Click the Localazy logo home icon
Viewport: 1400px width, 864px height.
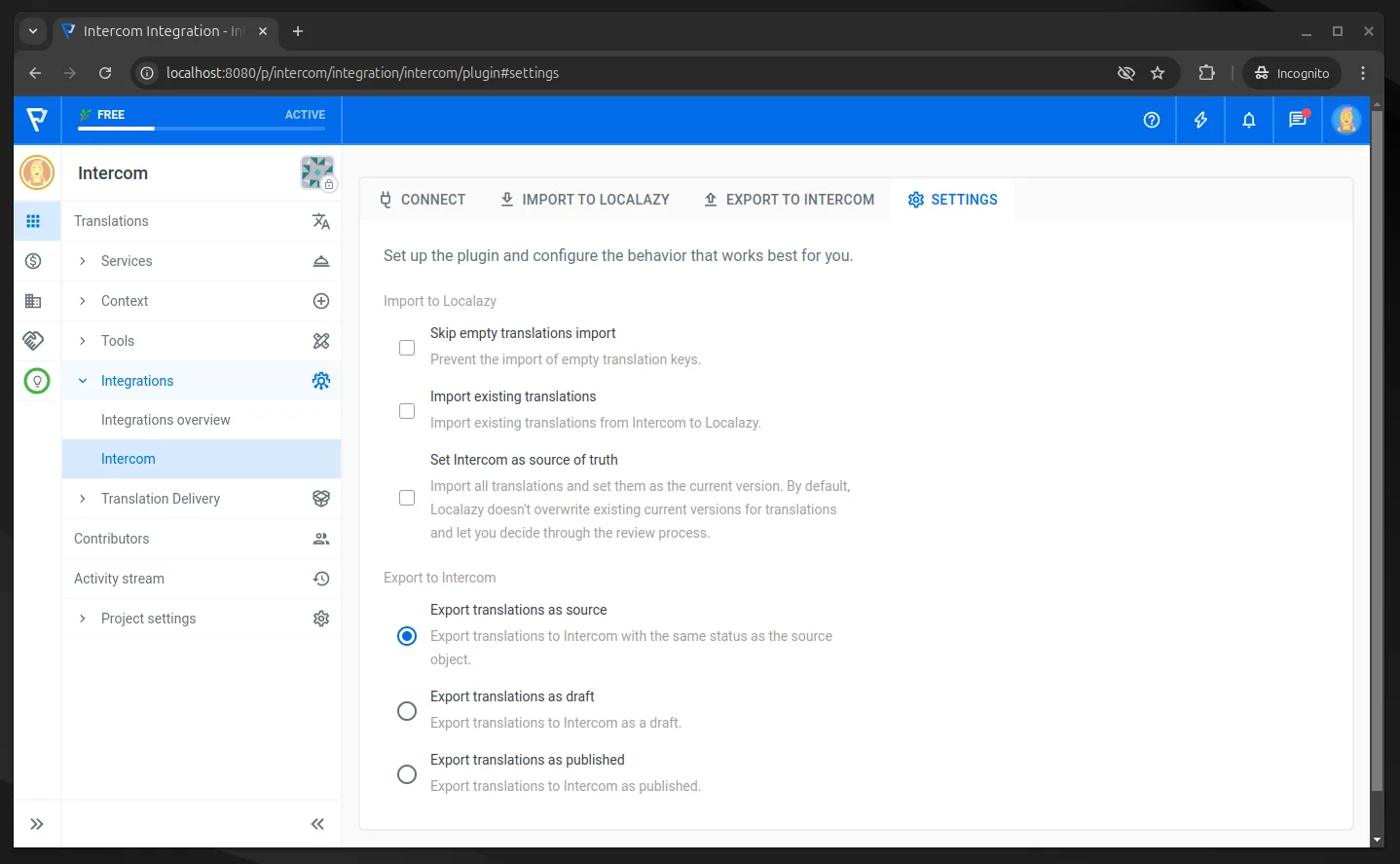[x=37, y=120]
